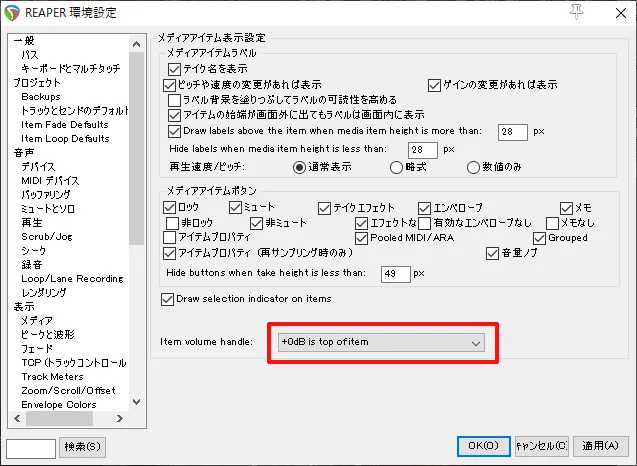This screenshot has width=637, height=466.
Task: Disable ゲインの変更があれば表示 checkbox
Action: (x=435, y=85)
